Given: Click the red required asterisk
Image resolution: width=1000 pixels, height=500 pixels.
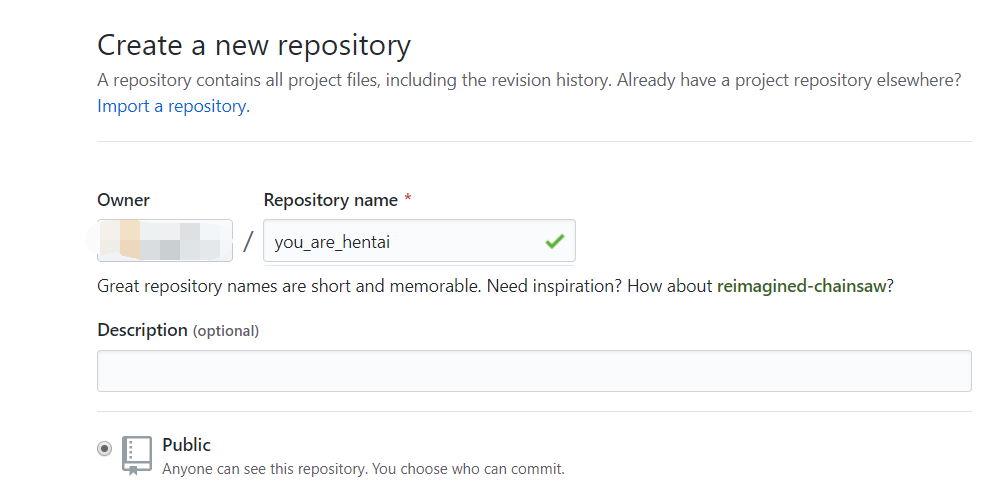Looking at the screenshot, I should coord(408,200).
